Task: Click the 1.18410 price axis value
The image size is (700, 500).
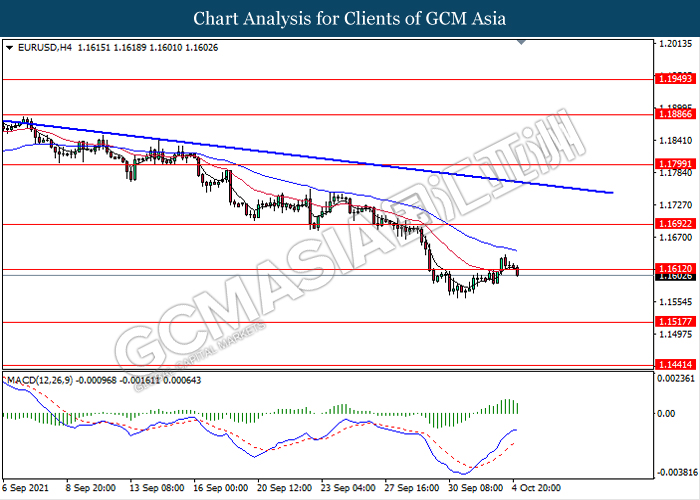Action: tap(675, 141)
